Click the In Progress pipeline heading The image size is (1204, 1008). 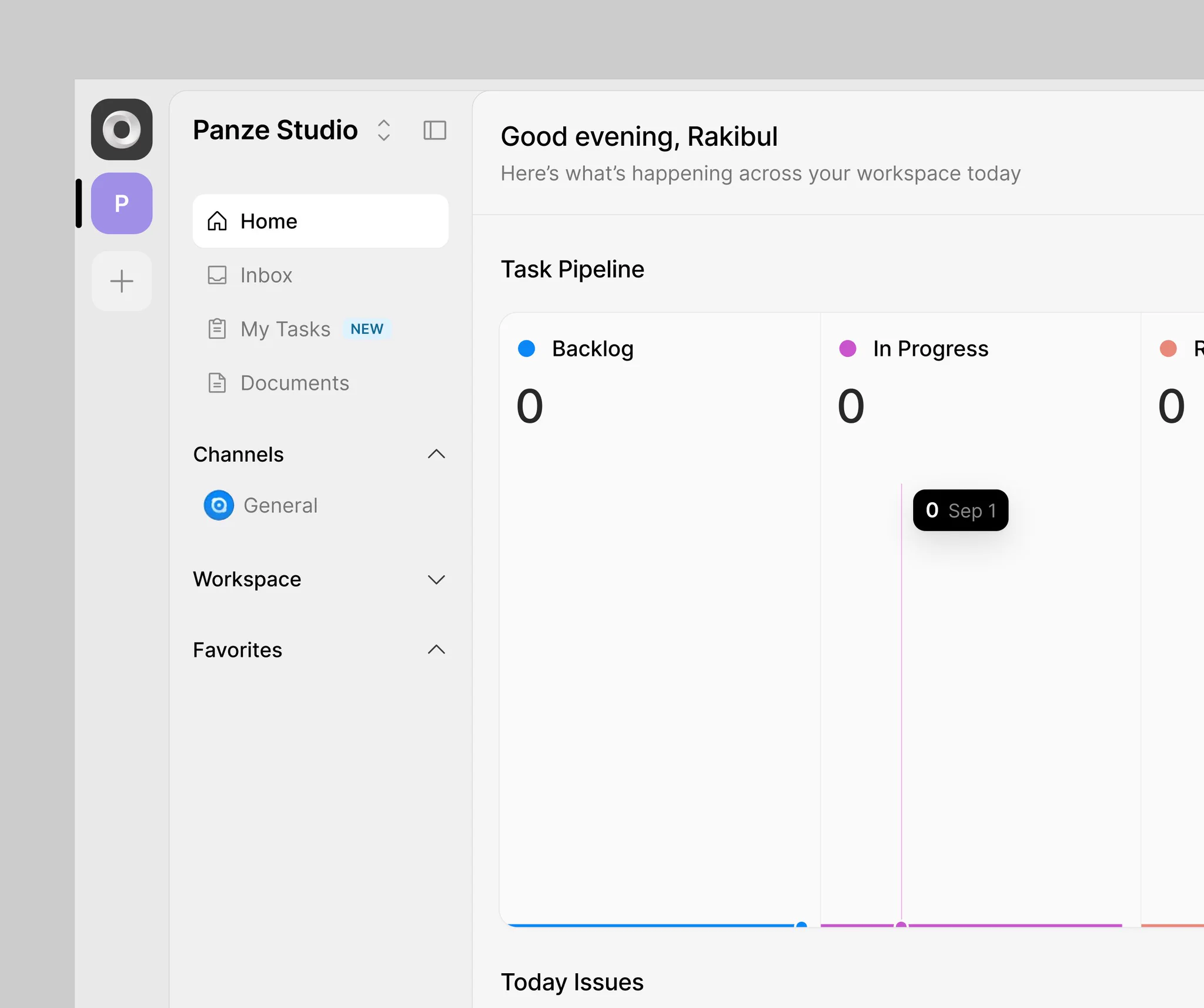point(930,349)
